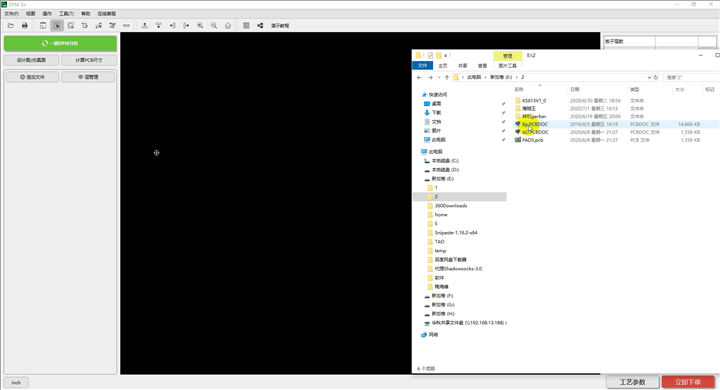This screenshot has height=390, width=720.
Task: Click the zoom in magnifier icon
Action: 200,26
